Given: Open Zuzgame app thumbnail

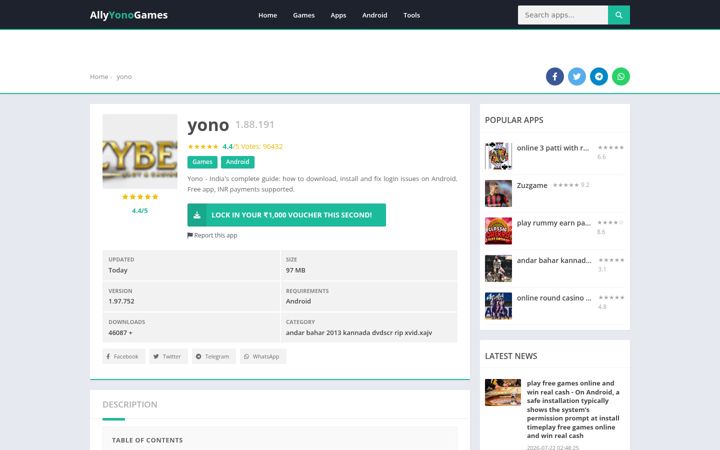Looking at the screenshot, I should tap(498, 193).
